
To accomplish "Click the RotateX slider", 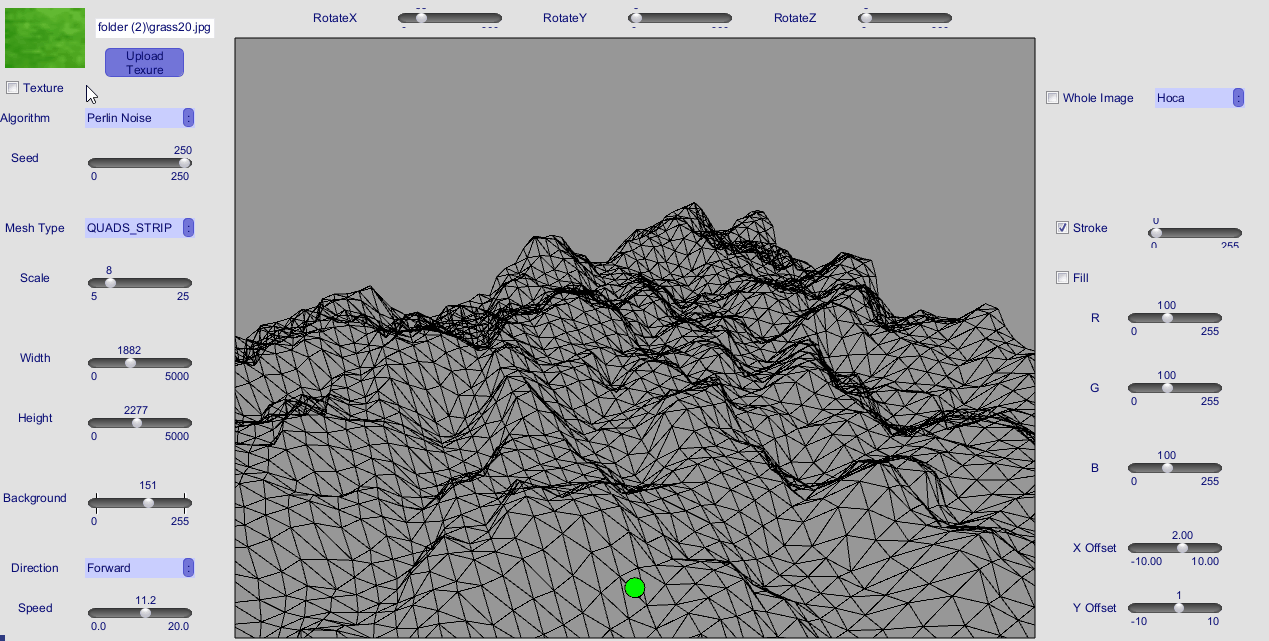I will click(450, 18).
